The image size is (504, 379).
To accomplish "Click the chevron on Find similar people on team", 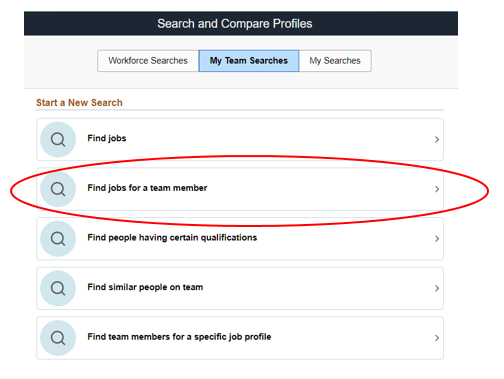I will pos(437,288).
